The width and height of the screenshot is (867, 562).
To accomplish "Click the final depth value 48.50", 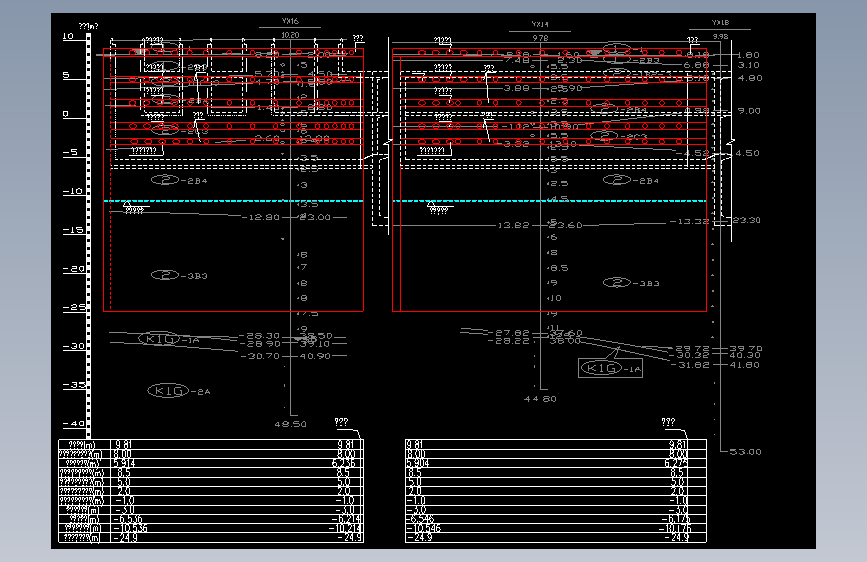I will tap(290, 424).
